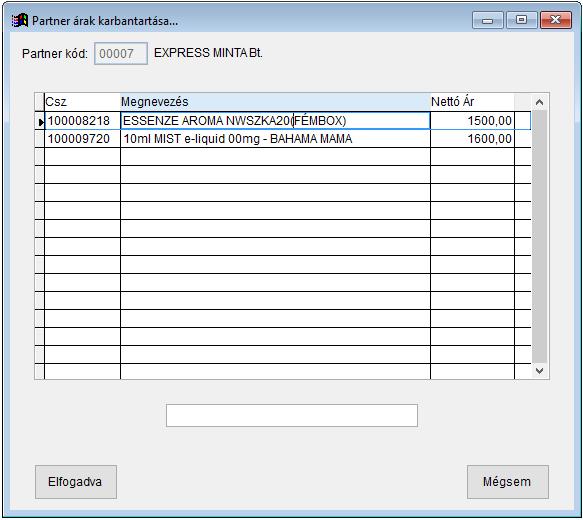Click the scroll down arrow in grid
Screen dimensions: 583x520
tap(539, 371)
